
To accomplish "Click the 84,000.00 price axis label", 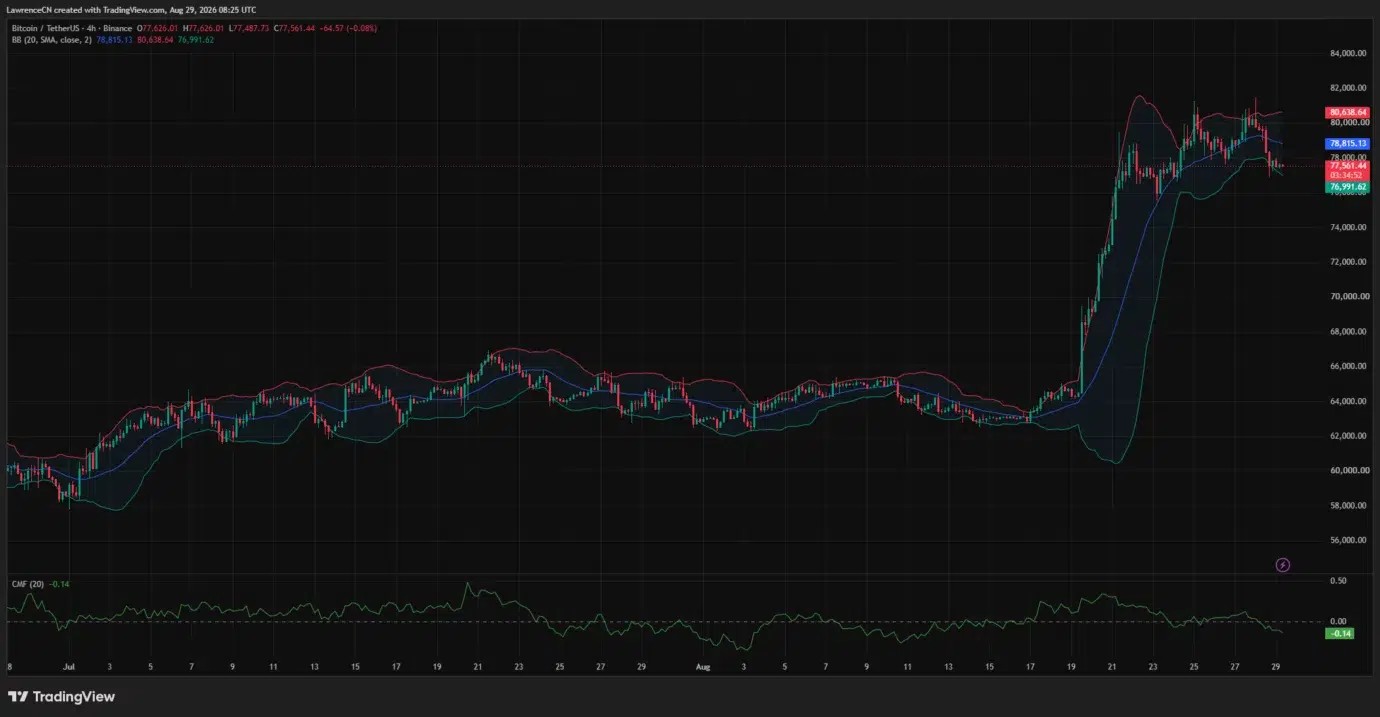I will point(1348,53).
